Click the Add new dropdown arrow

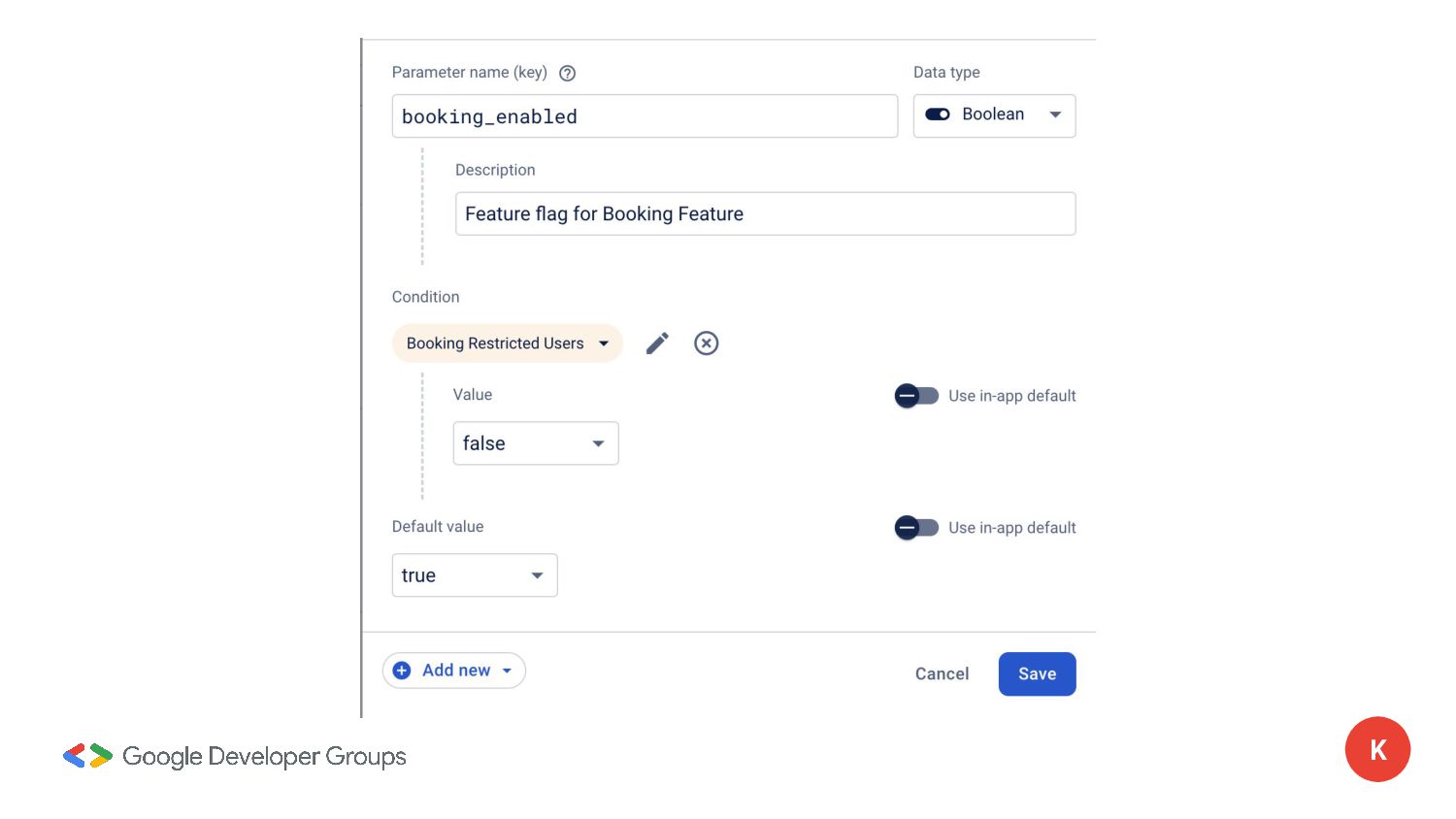tap(507, 672)
